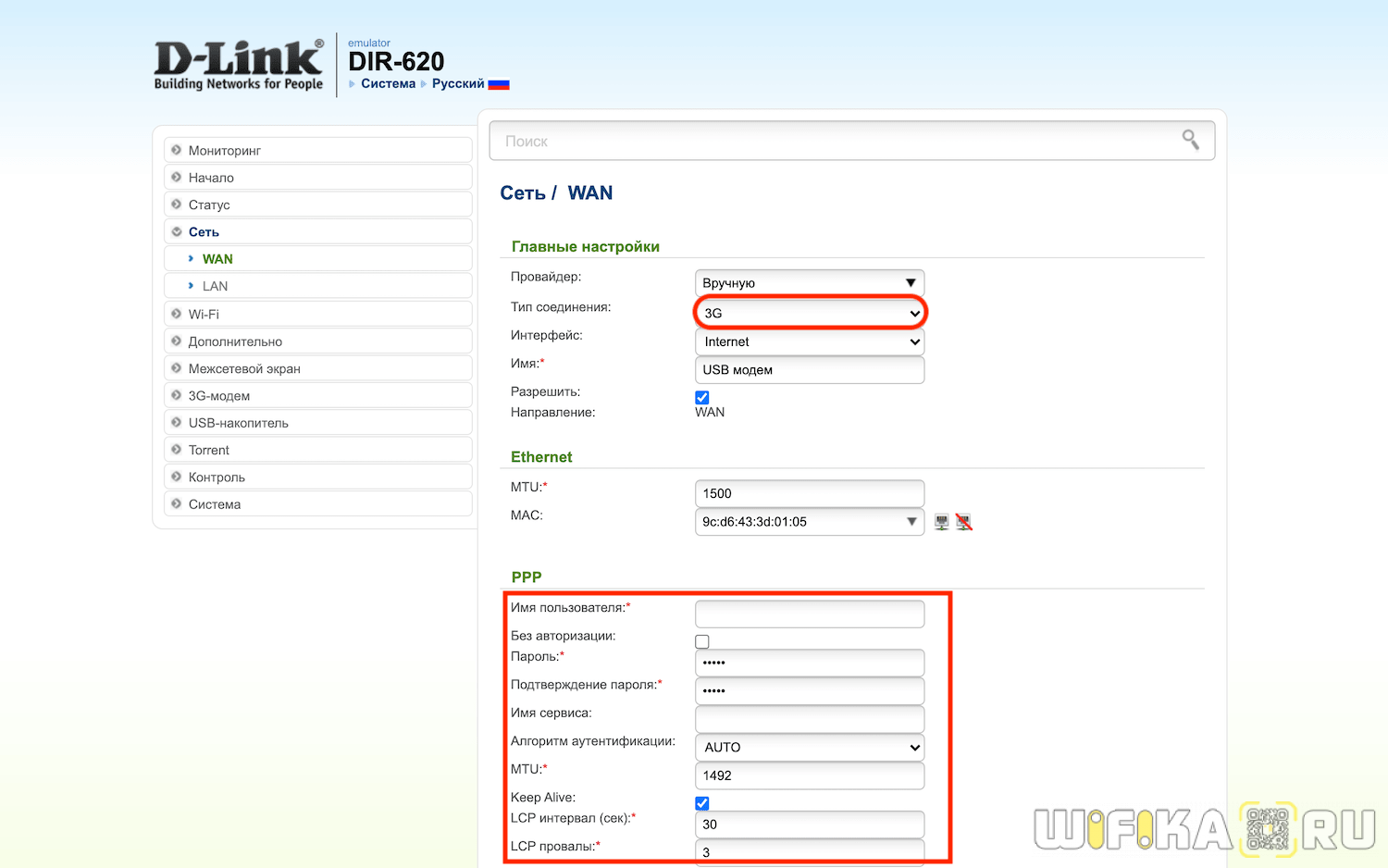Click the arrow icon beside Статус

coord(177,205)
